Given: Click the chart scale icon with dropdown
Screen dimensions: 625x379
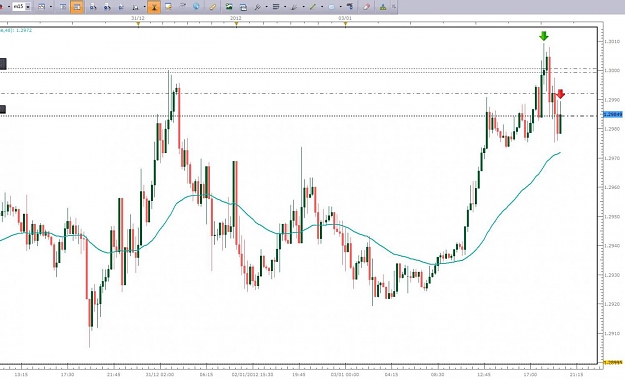Looking at the screenshot, I should point(136,7).
